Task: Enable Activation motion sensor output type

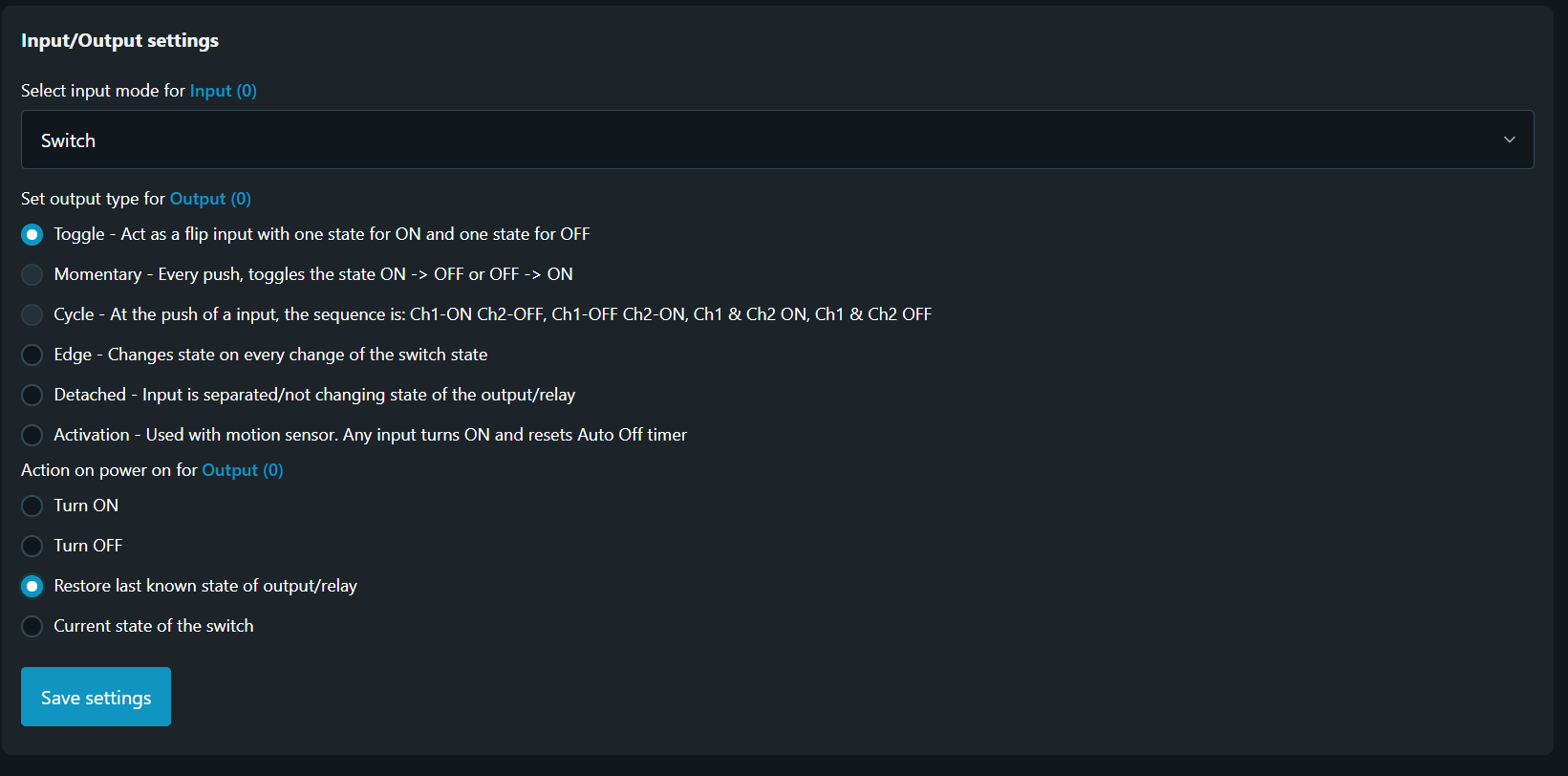Action: point(32,435)
